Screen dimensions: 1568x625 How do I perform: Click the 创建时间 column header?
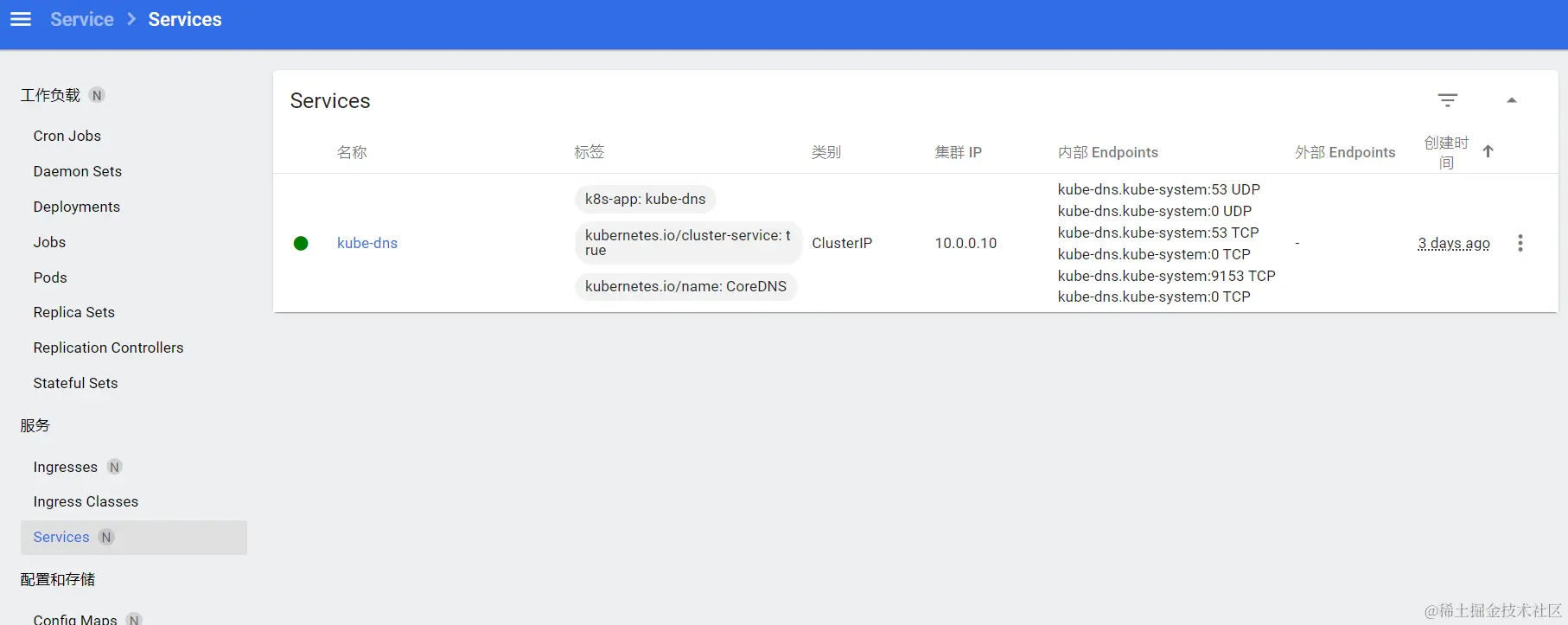pos(1446,152)
